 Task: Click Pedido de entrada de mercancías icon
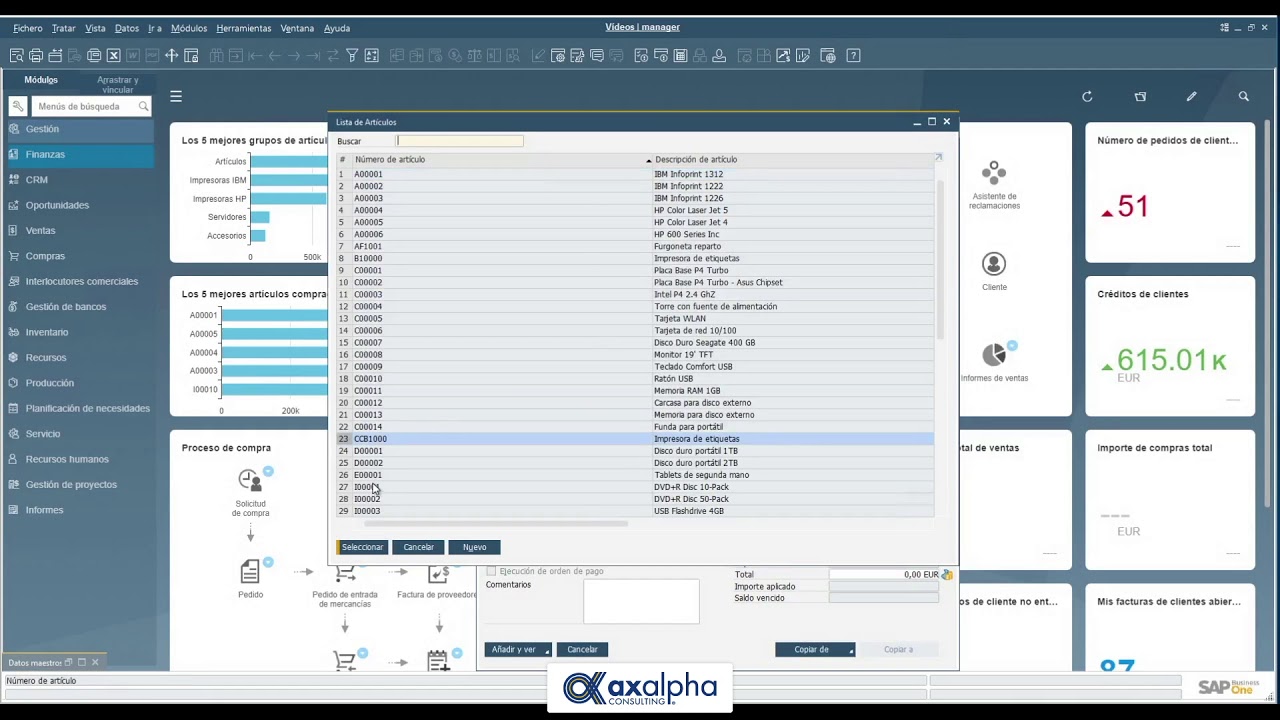(346, 573)
